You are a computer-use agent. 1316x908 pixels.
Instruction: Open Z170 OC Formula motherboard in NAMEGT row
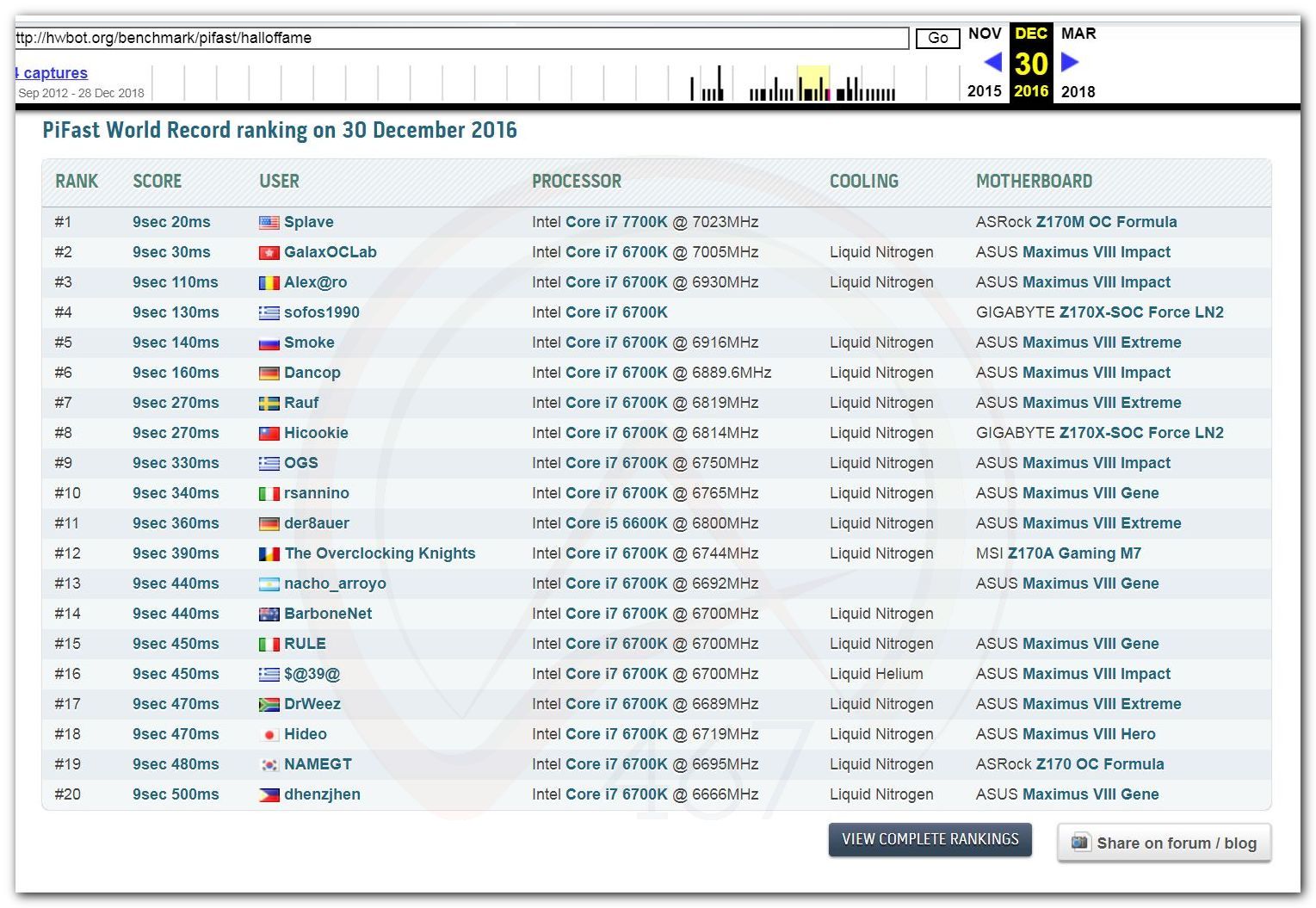[1100, 764]
